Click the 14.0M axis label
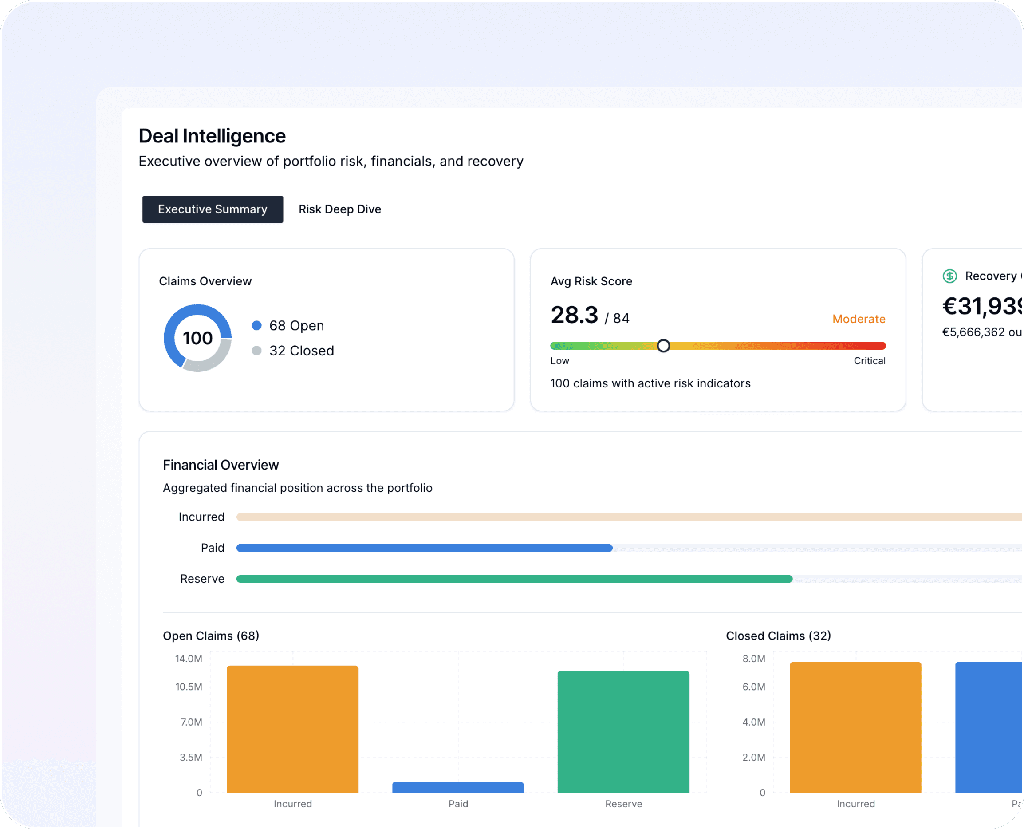The height and width of the screenshot is (829, 1024). pos(189,658)
